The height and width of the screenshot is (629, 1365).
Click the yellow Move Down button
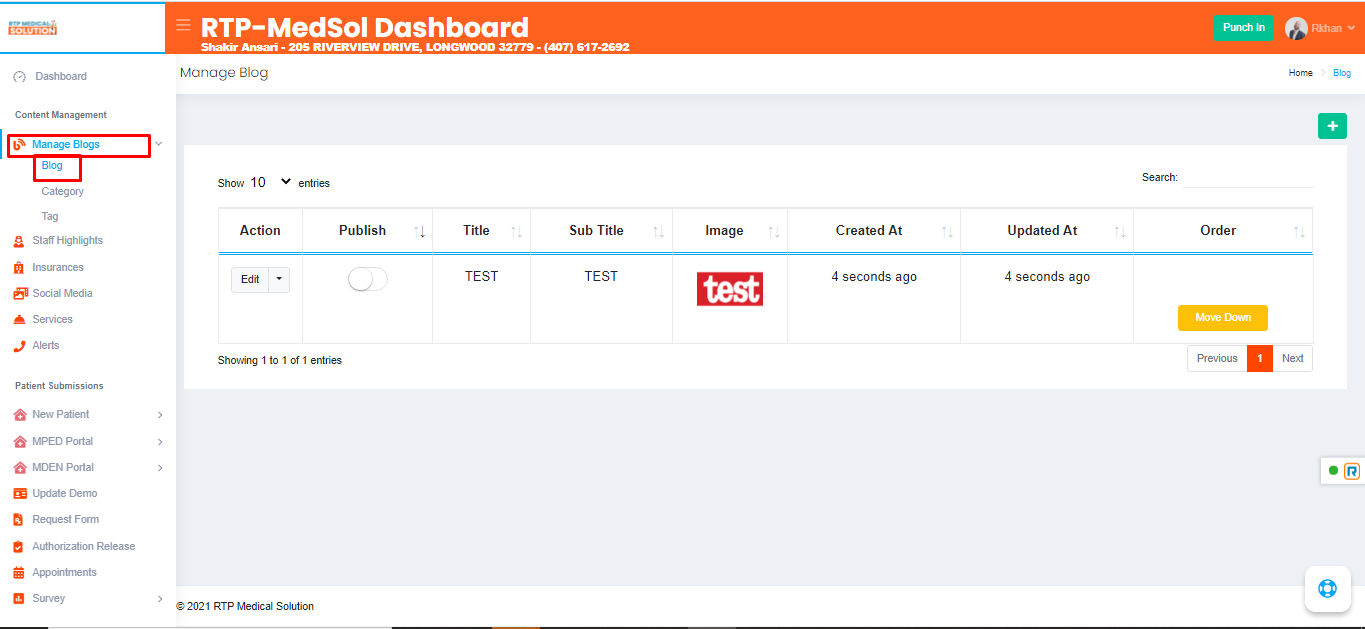tap(1223, 318)
